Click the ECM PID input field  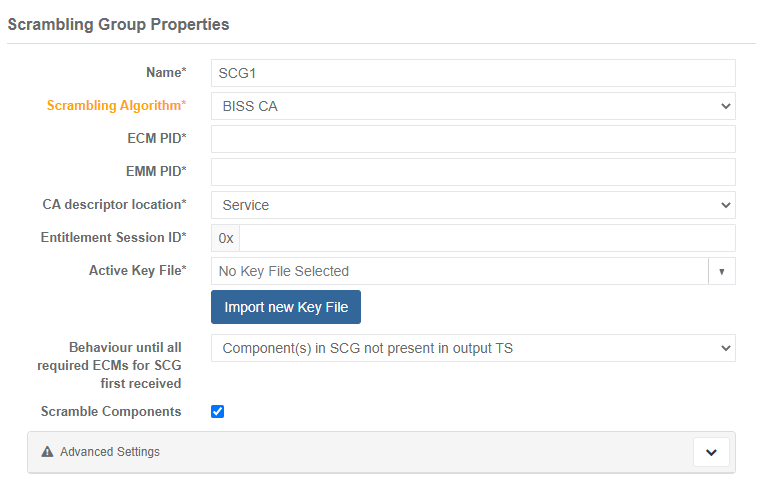(x=473, y=139)
